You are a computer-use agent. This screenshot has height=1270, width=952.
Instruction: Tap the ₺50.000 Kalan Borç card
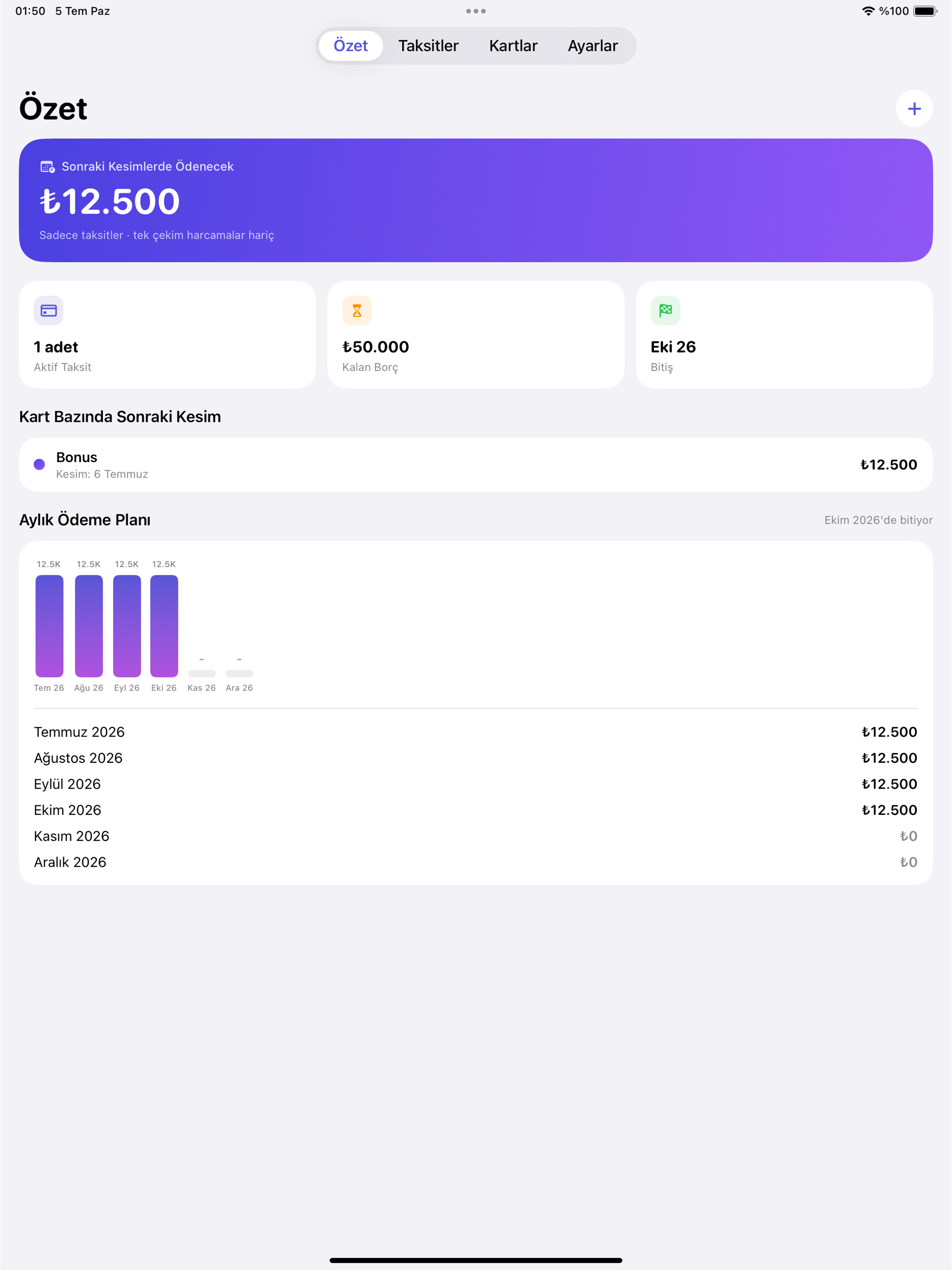tap(476, 335)
